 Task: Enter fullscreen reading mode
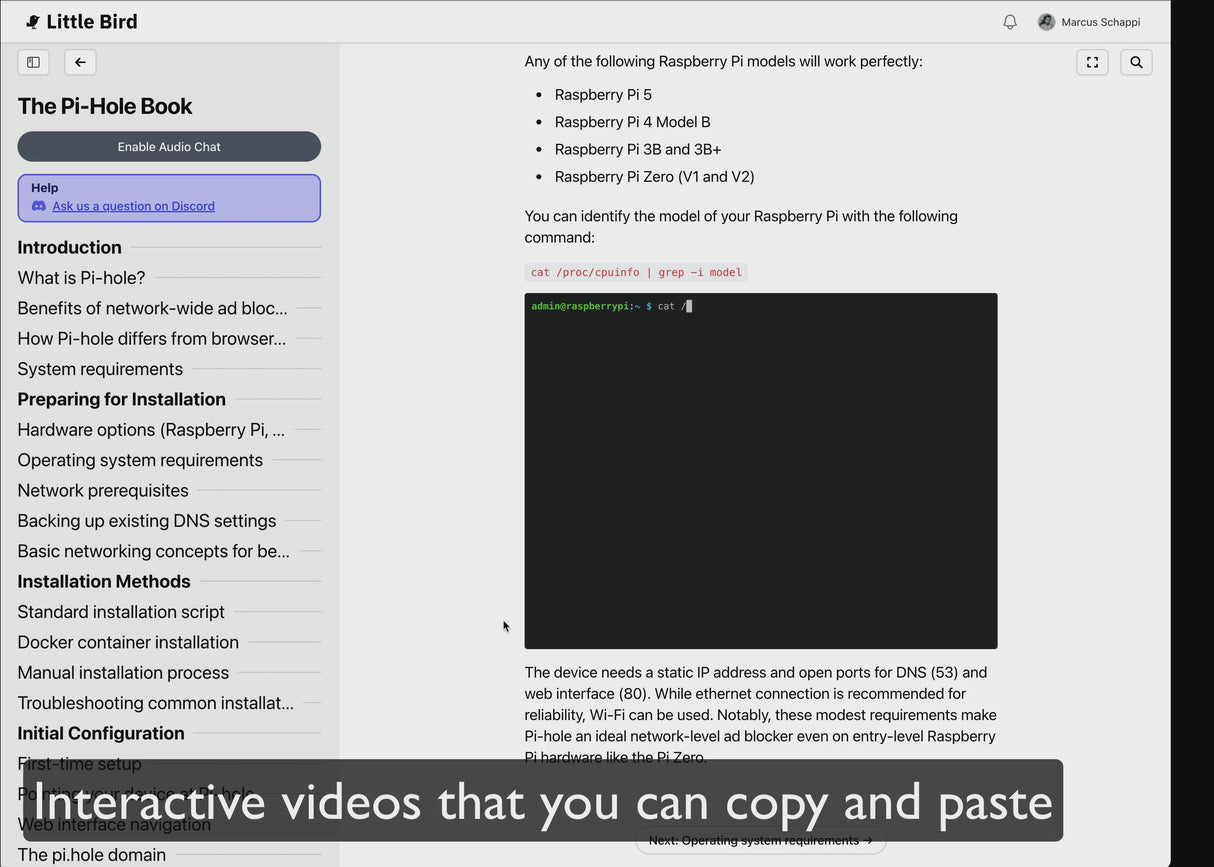click(x=1092, y=62)
